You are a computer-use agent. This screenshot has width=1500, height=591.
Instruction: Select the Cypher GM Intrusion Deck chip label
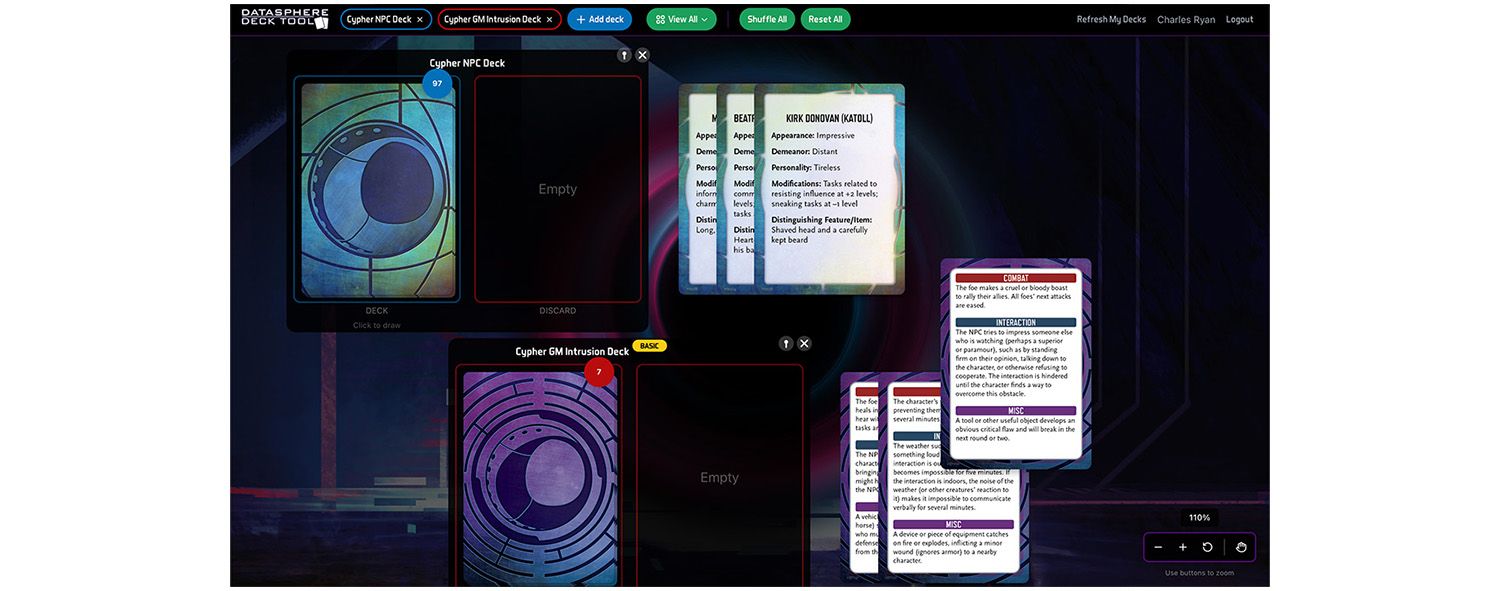click(492, 19)
